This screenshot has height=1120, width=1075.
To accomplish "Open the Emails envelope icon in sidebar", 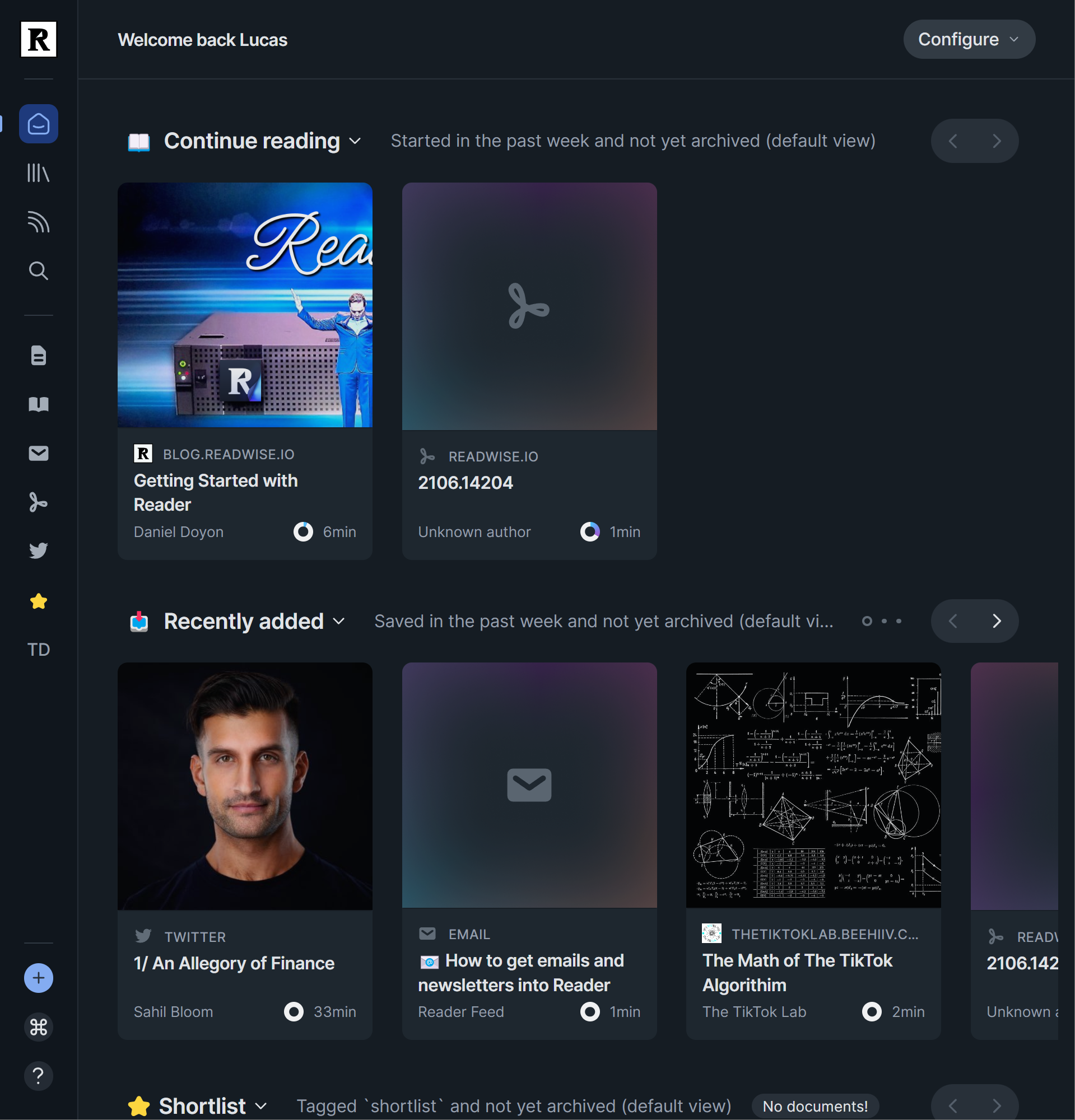I will pyautogui.click(x=38, y=454).
